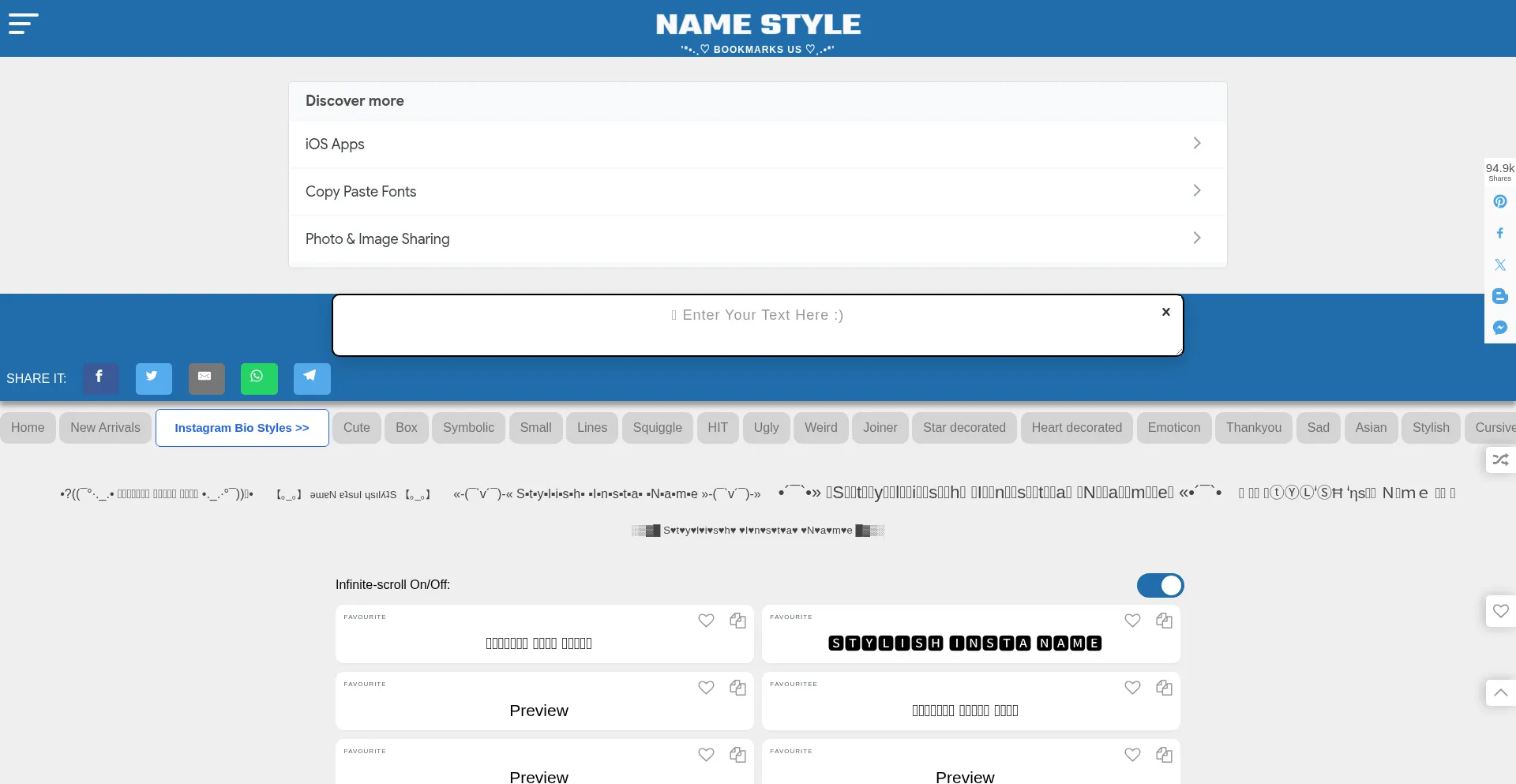Click Blogger icon in side share bar
Screen dimensions: 1516x784
pos(1500,296)
